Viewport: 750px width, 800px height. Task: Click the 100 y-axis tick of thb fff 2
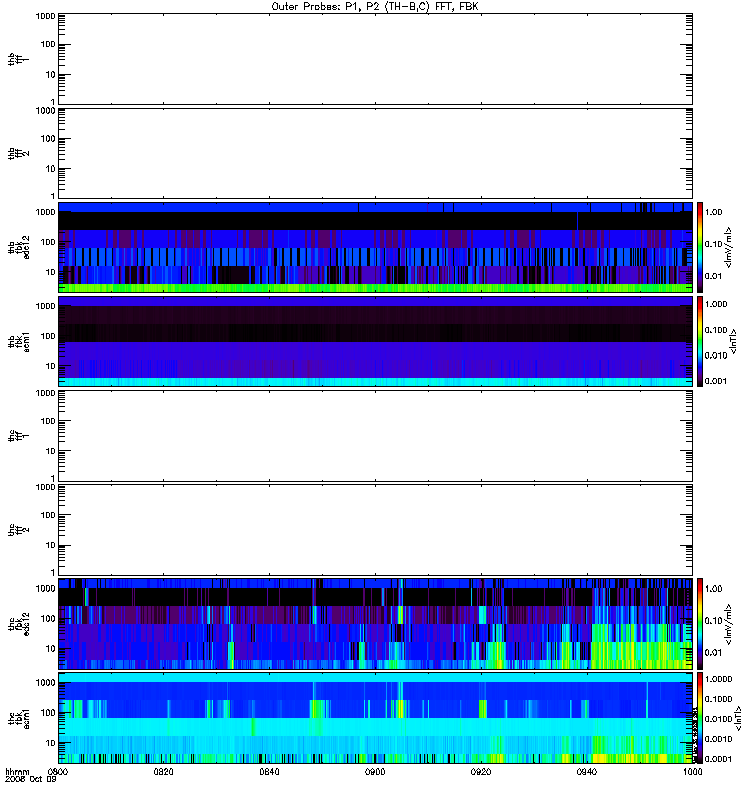[48, 139]
